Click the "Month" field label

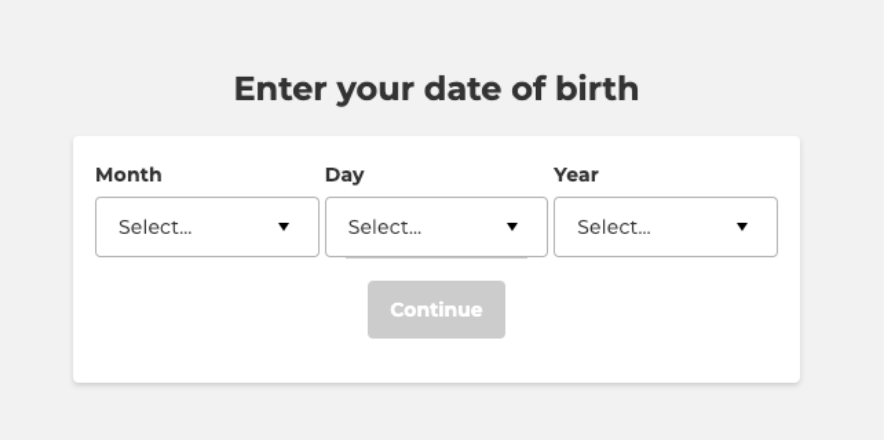coord(128,175)
